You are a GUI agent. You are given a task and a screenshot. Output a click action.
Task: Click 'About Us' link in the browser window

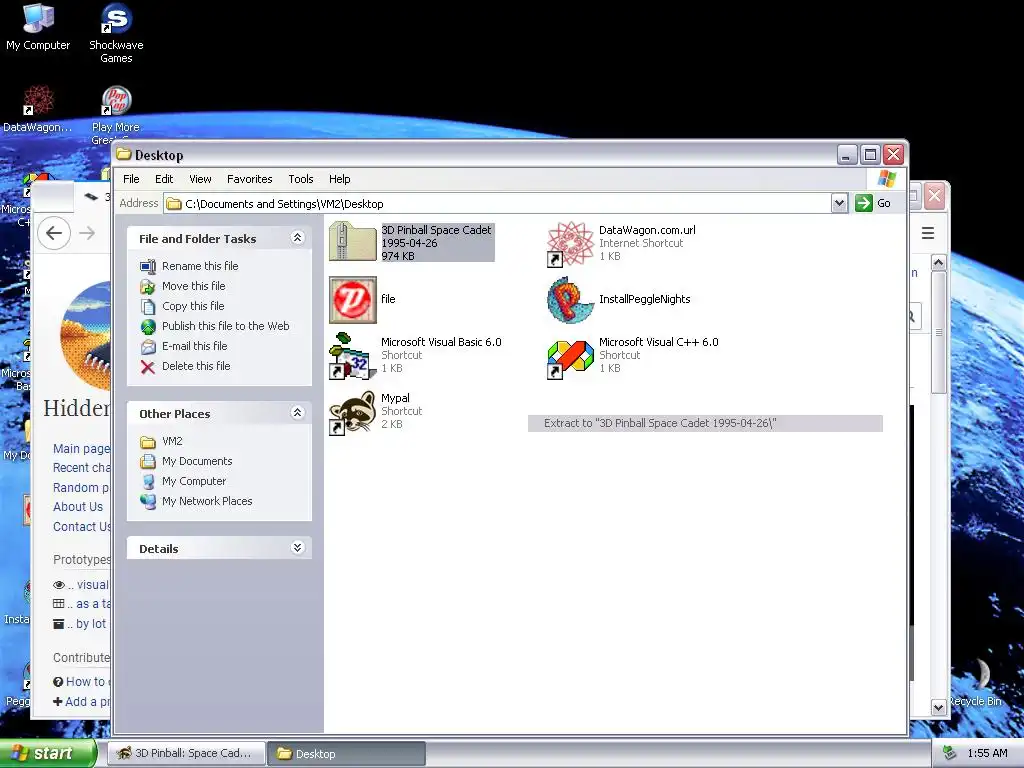(78, 507)
